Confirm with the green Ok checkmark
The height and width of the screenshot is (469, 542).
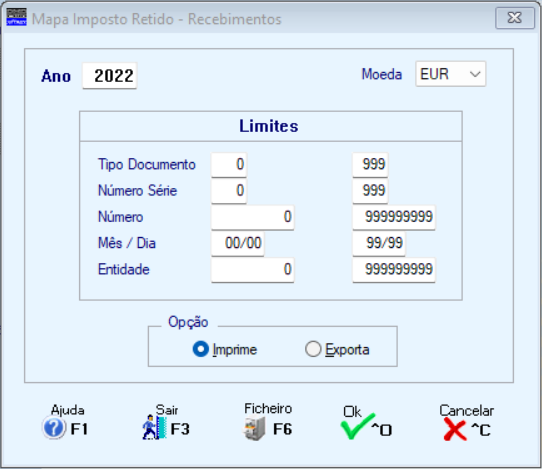(357, 426)
